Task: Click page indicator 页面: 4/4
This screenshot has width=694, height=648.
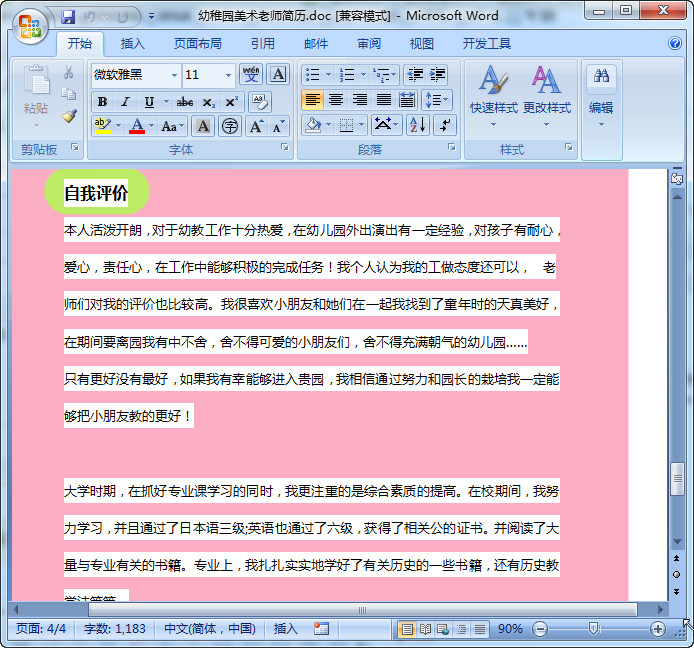Action: point(41,629)
